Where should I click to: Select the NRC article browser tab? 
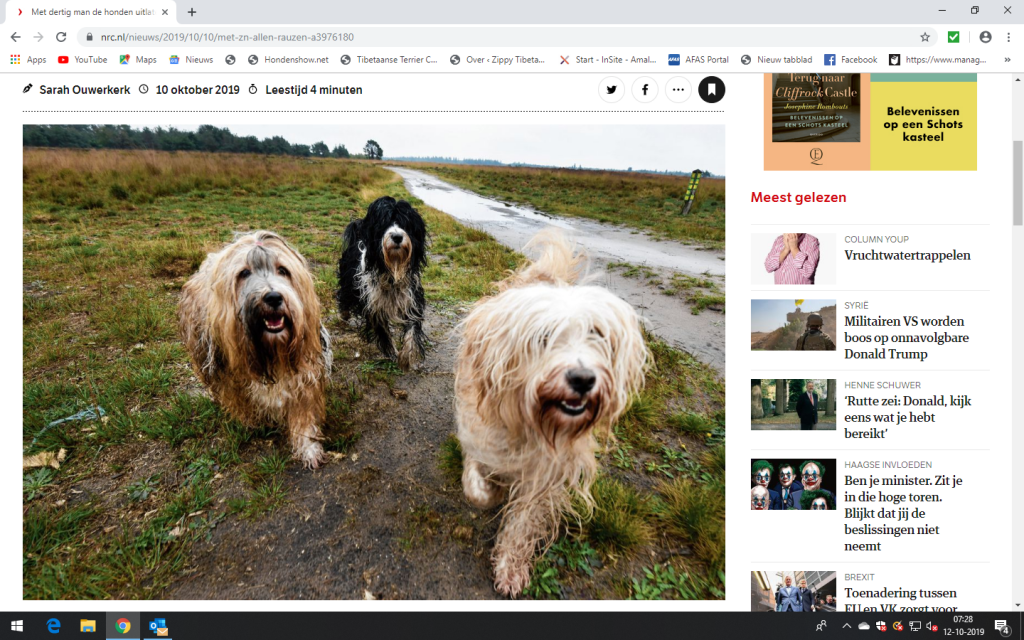pos(85,12)
